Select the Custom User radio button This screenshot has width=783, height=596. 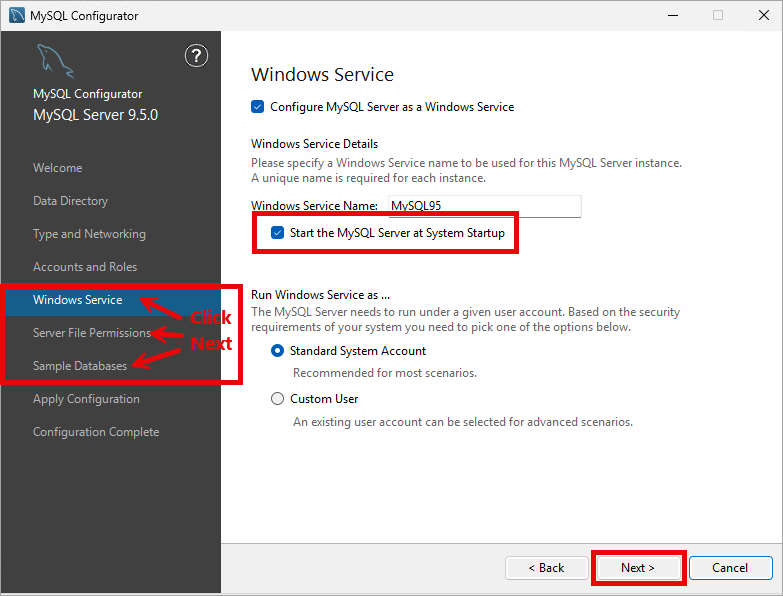(278, 399)
